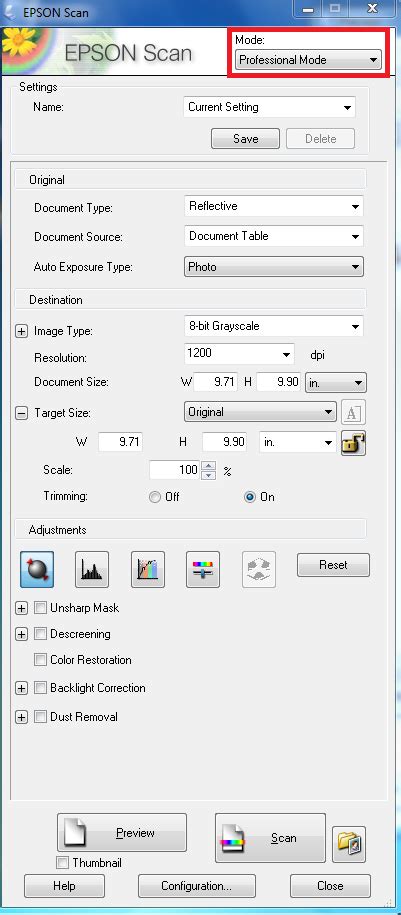401x915 pixels.
Task: Check the Color Restoration option
Action: [40, 660]
